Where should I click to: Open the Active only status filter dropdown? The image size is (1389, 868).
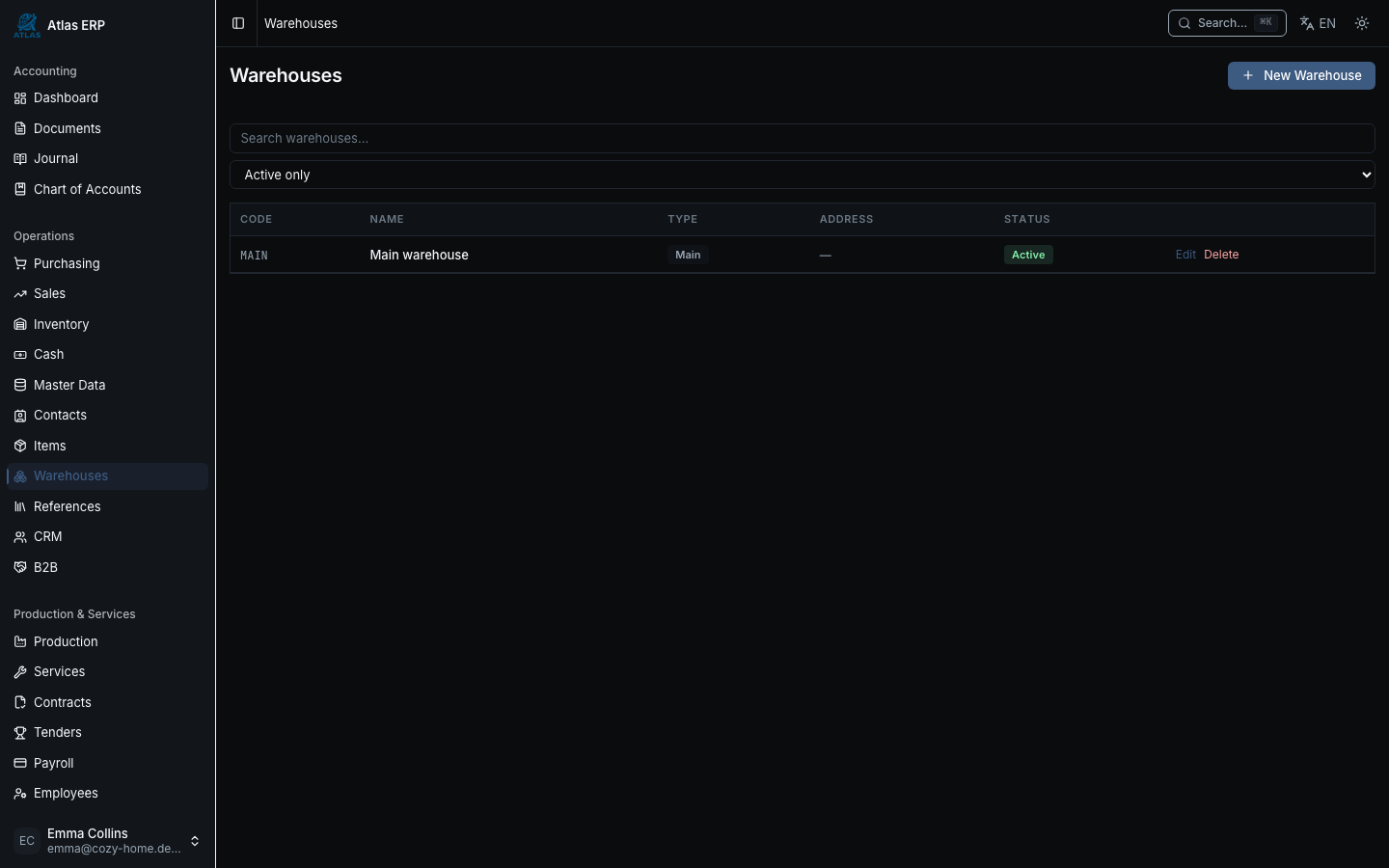coord(803,175)
